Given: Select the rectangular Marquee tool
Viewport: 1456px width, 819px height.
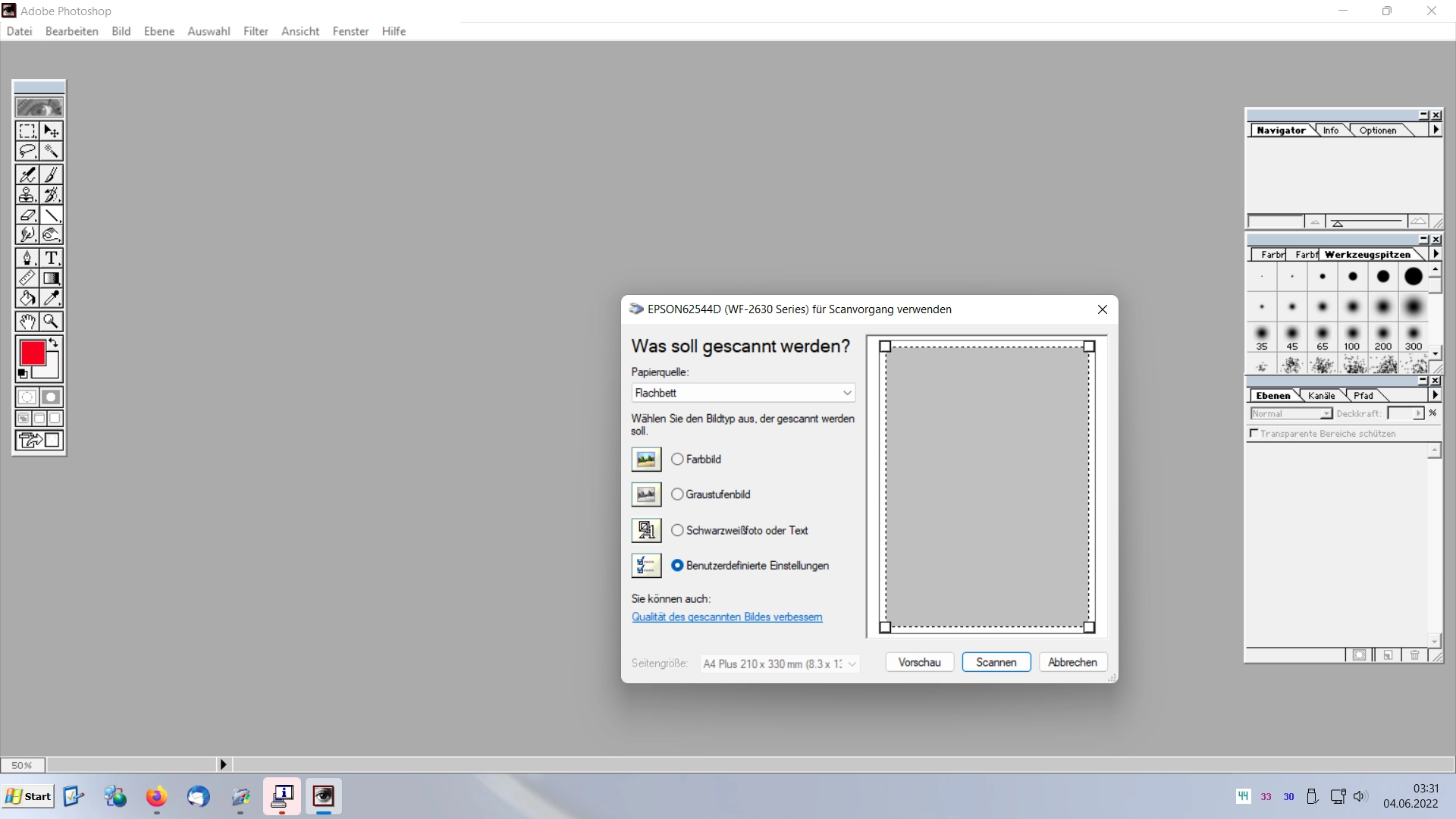Looking at the screenshot, I should (x=27, y=130).
